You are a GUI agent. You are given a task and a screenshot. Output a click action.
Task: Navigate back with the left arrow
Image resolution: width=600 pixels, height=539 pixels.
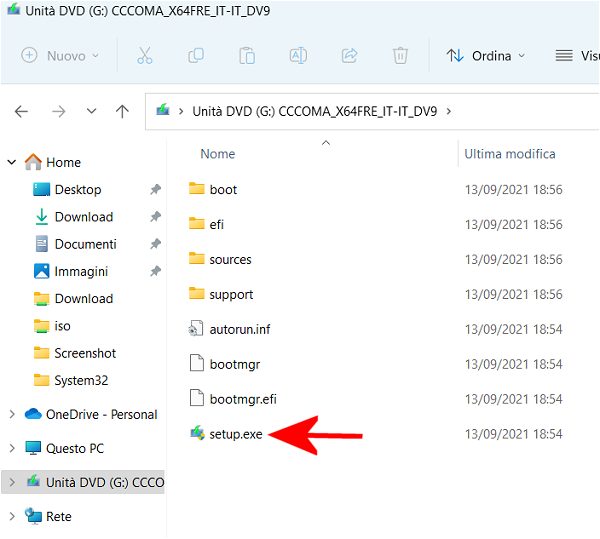pos(22,112)
